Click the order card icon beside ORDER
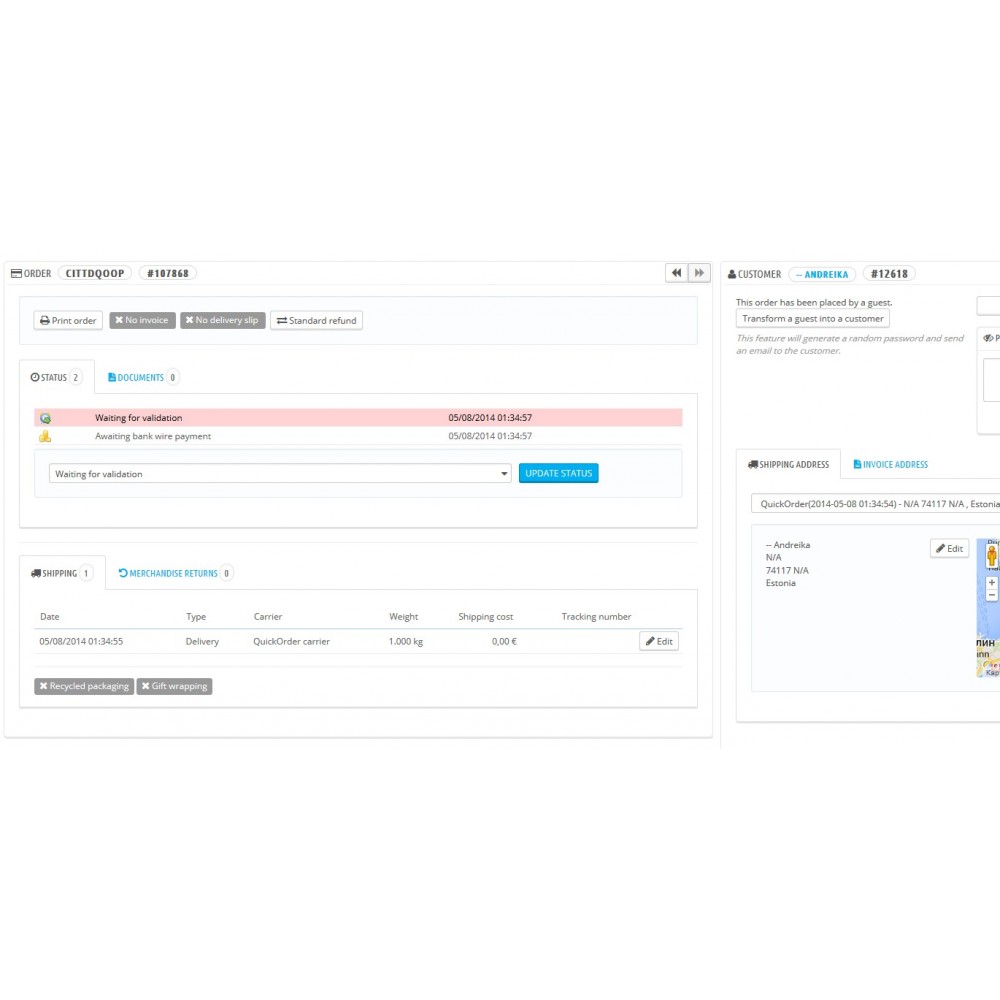This screenshot has width=1000, height=1000. (x=17, y=274)
